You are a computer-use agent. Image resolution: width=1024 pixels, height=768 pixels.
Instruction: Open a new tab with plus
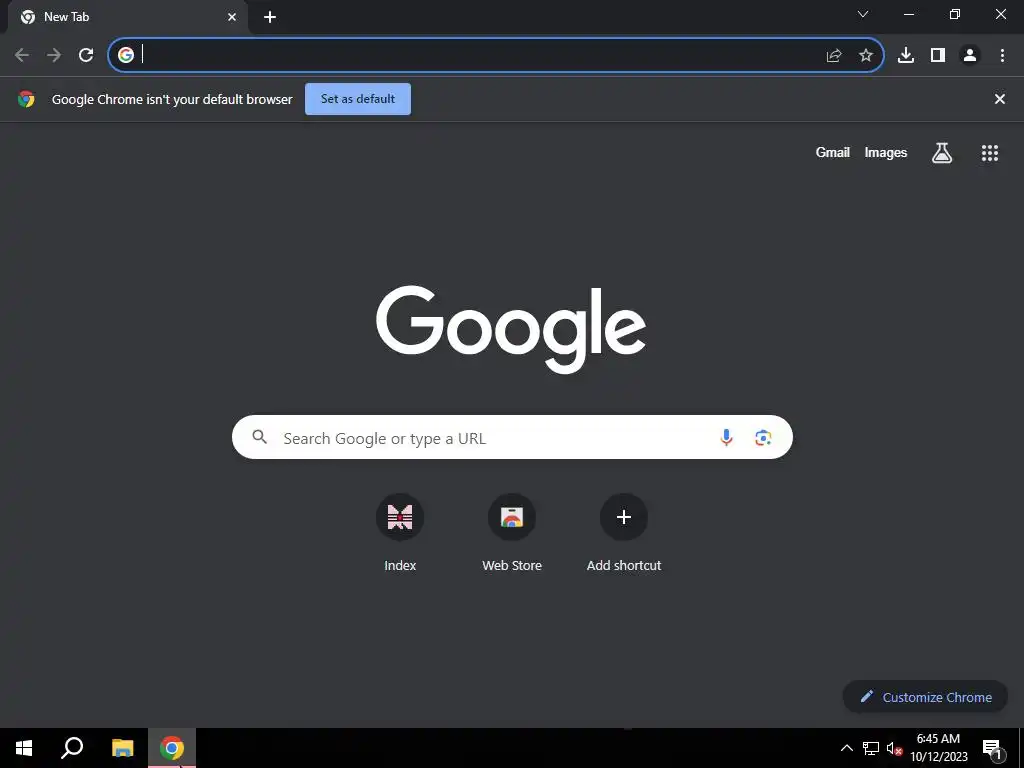coord(270,18)
